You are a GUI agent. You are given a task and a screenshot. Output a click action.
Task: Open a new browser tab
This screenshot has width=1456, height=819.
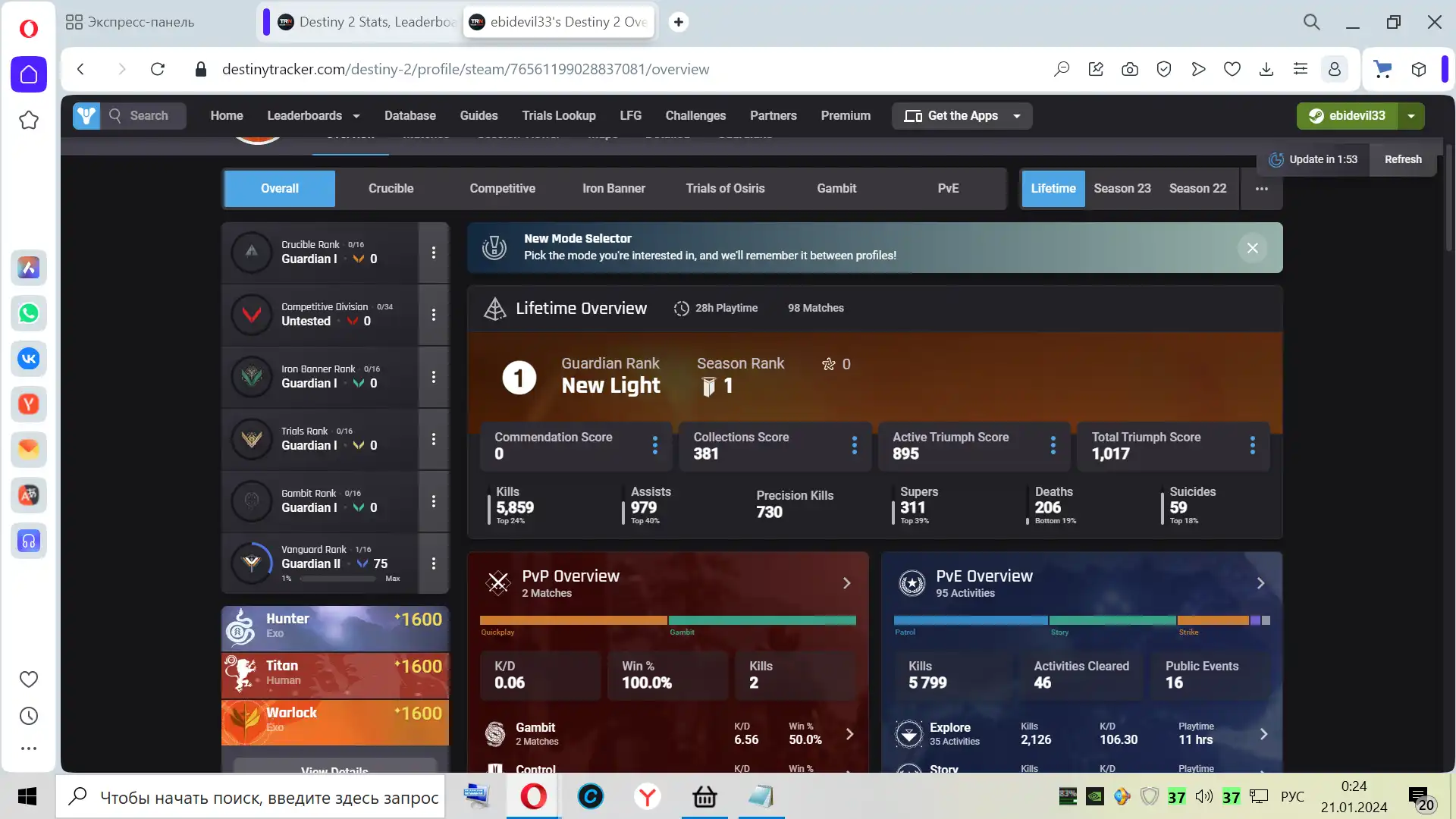pyautogui.click(x=679, y=22)
